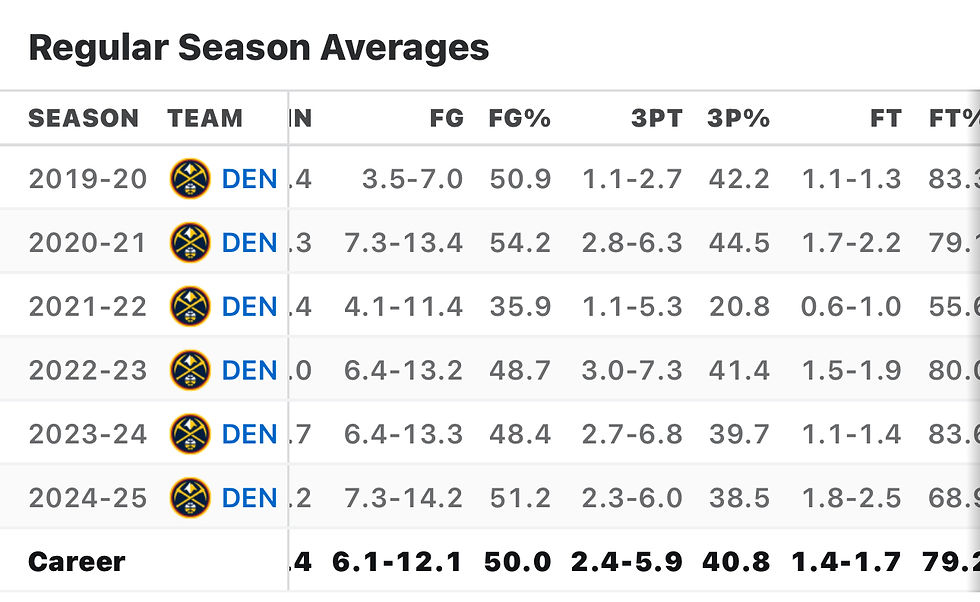Click the TEAM column header

tap(205, 118)
